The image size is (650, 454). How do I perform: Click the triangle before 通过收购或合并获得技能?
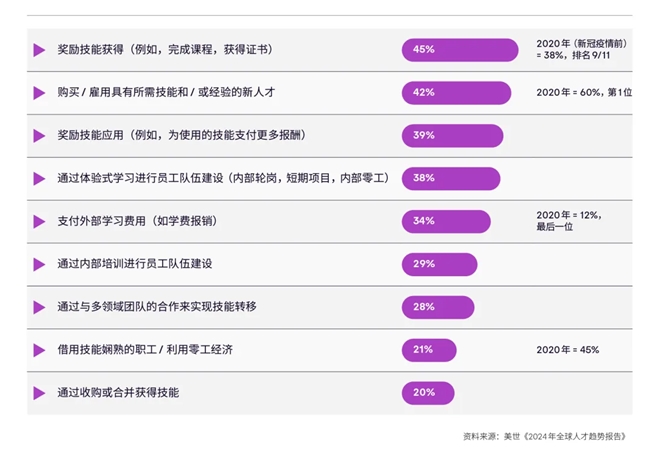[x=39, y=393]
